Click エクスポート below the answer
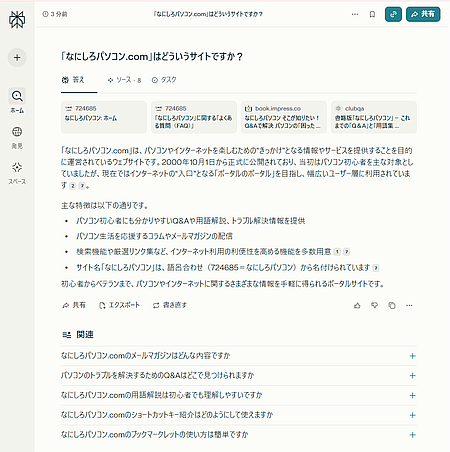The height and width of the screenshot is (452, 450). click(x=119, y=305)
